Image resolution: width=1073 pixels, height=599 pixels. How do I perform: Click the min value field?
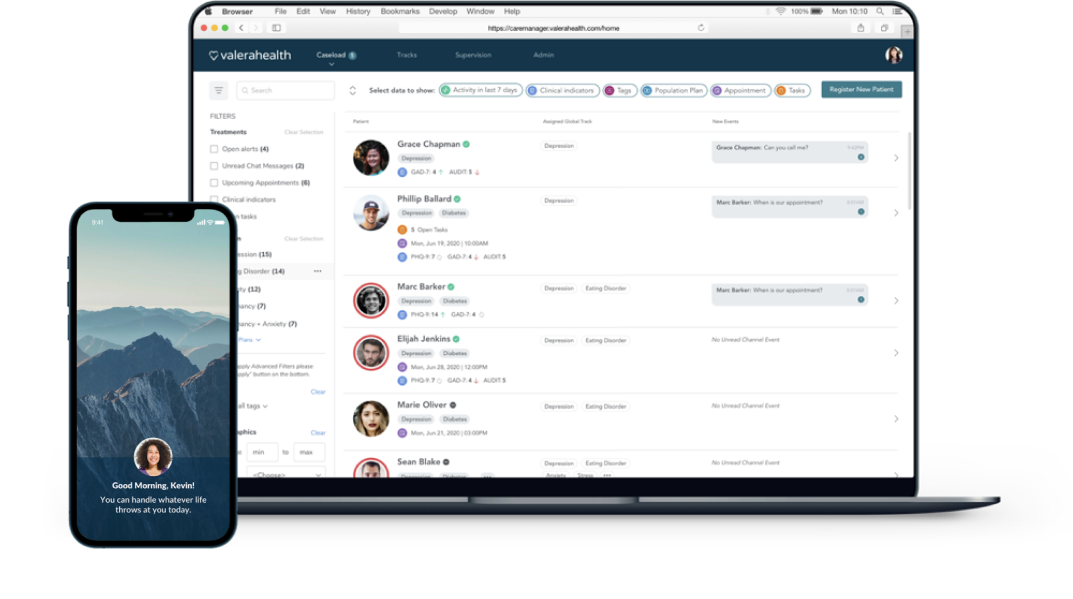point(262,452)
